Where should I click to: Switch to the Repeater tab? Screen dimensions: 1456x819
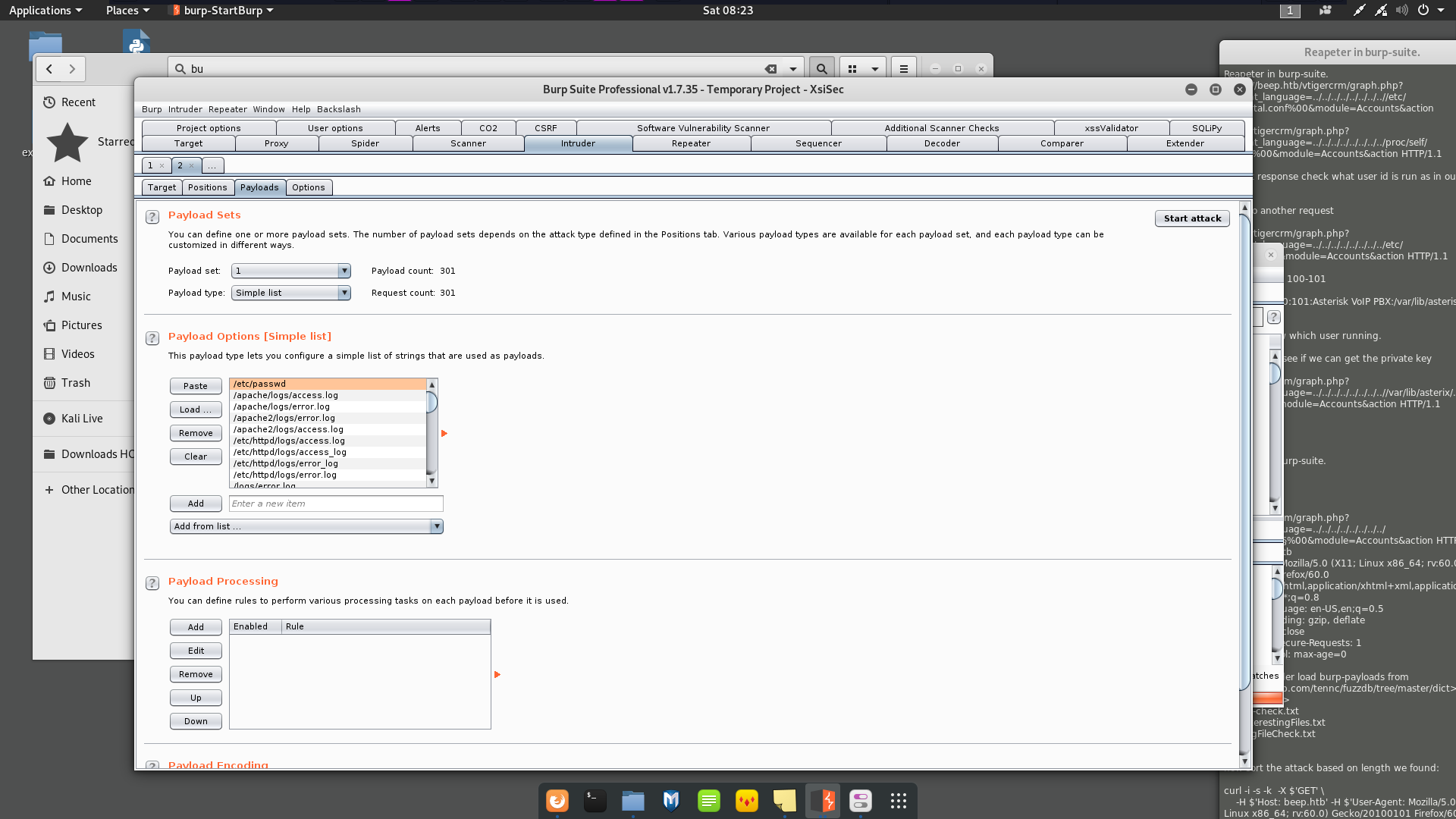pyautogui.click(x=691, y=143)
